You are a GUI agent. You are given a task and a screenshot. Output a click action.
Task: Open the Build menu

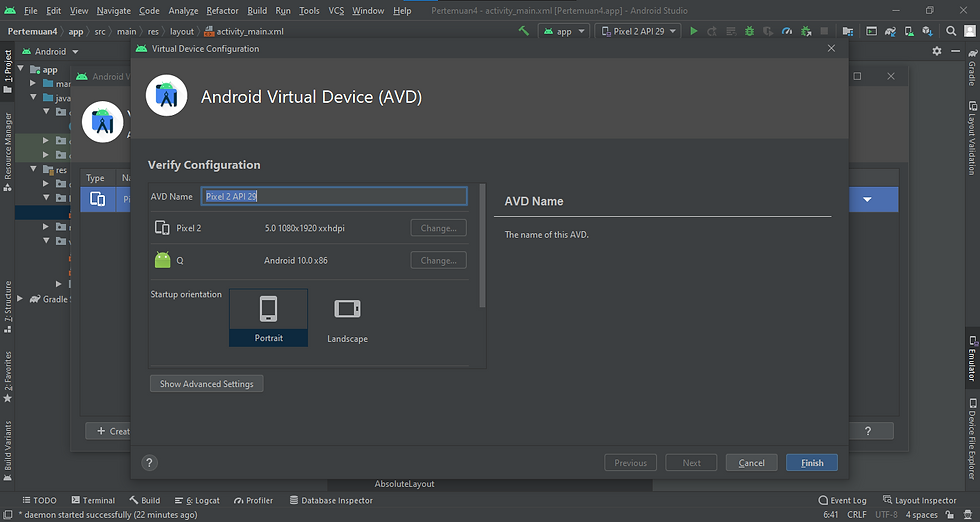pos(257,11)
